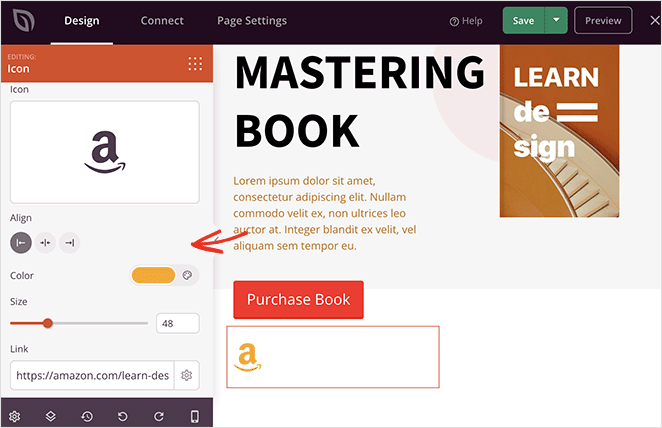Click the green Save button
This screenshot has height=428, width=662.
click(x=524, y=21)
